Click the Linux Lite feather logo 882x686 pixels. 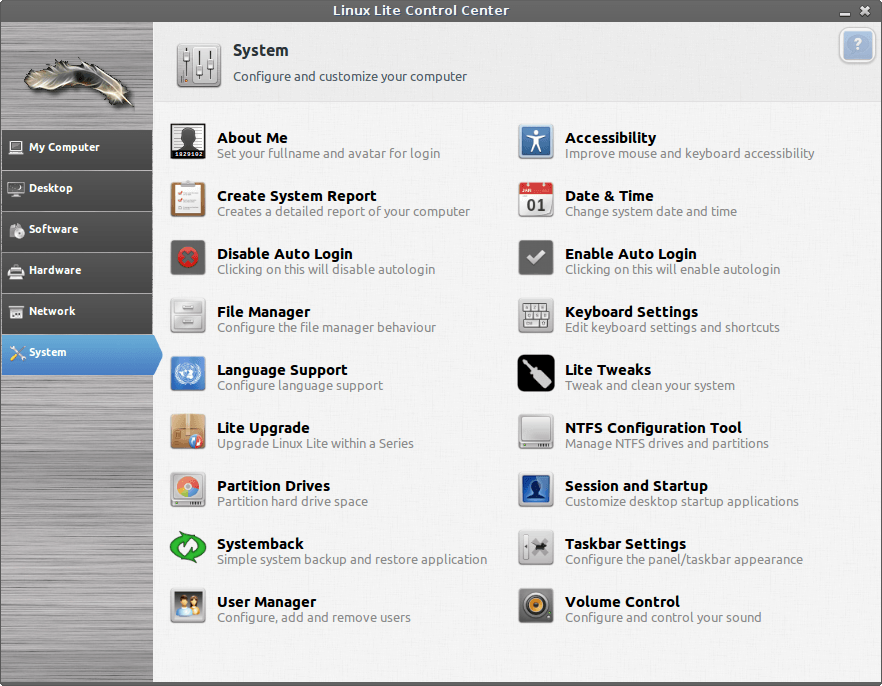(x=79, y=82)
